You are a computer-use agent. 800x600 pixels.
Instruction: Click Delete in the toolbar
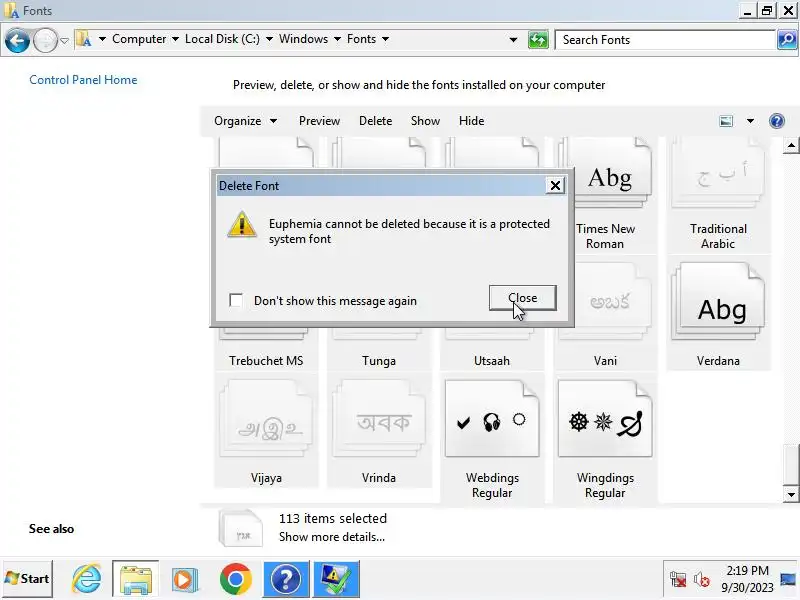tap(376, 121)
